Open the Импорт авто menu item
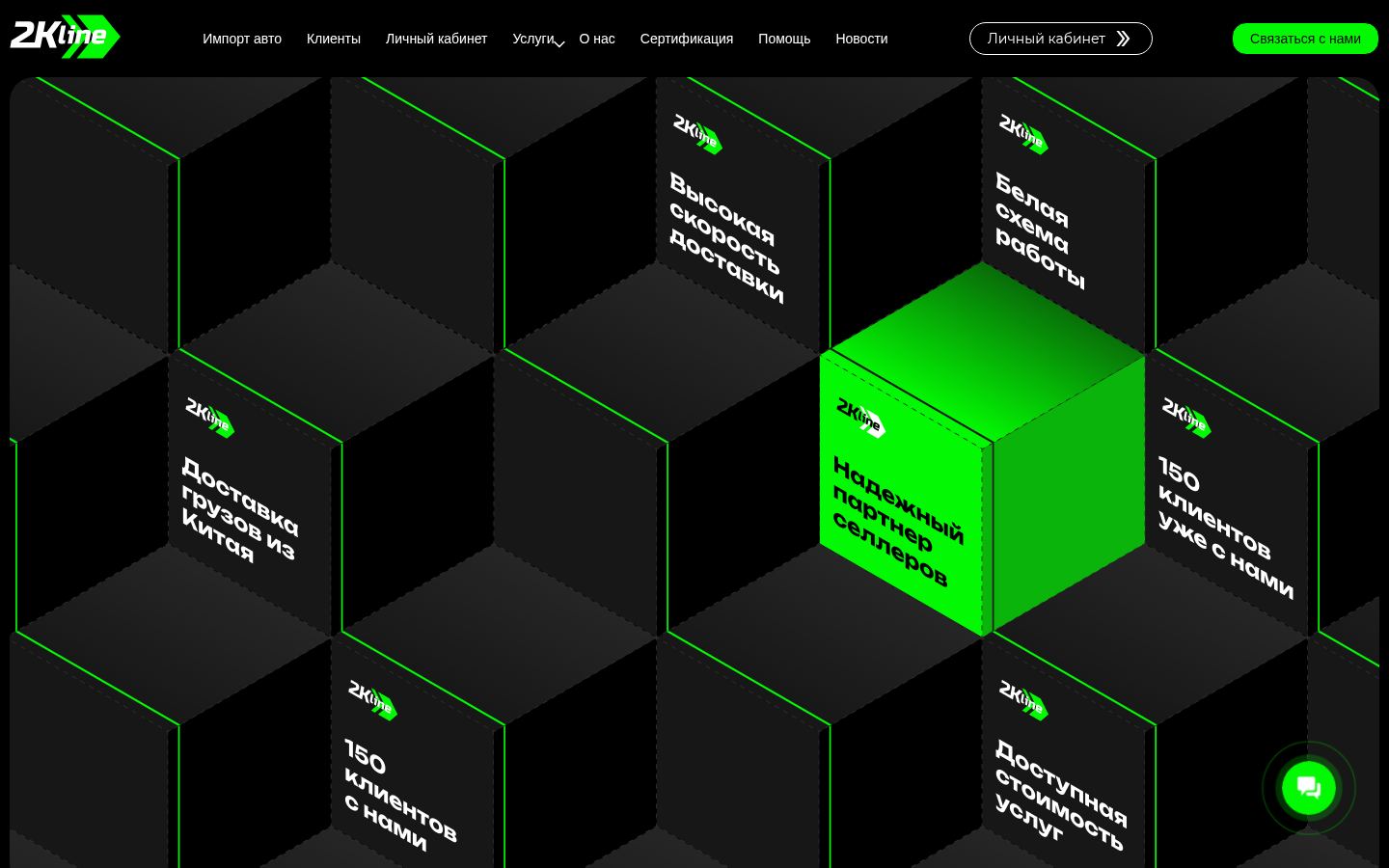Screen dimensions: 1389x868 [242, 39]
